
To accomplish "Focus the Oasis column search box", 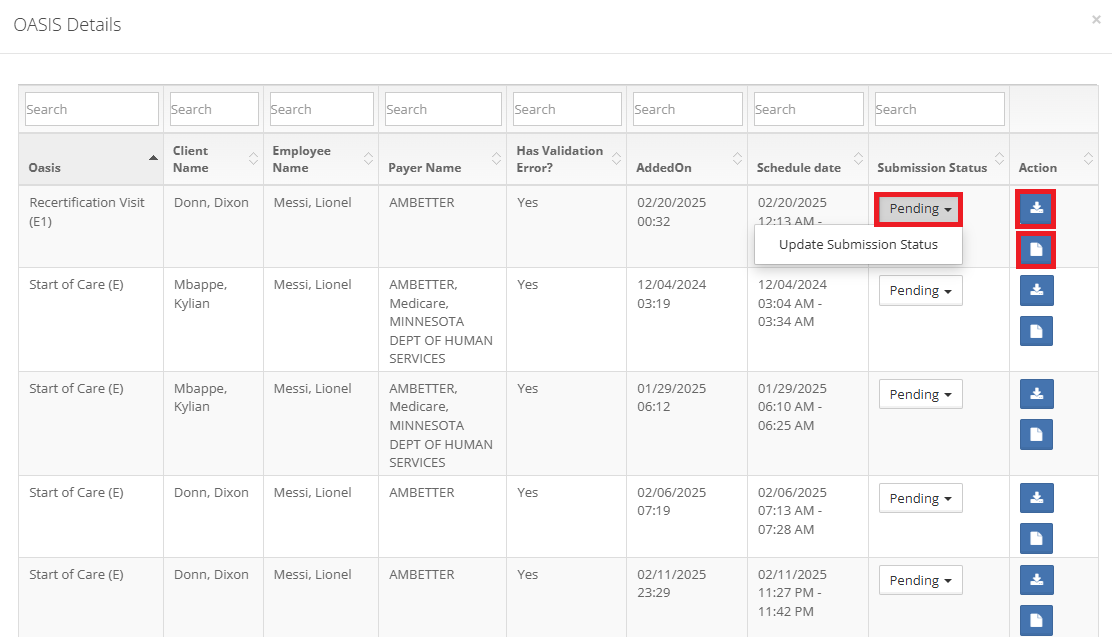I will 91,109.
